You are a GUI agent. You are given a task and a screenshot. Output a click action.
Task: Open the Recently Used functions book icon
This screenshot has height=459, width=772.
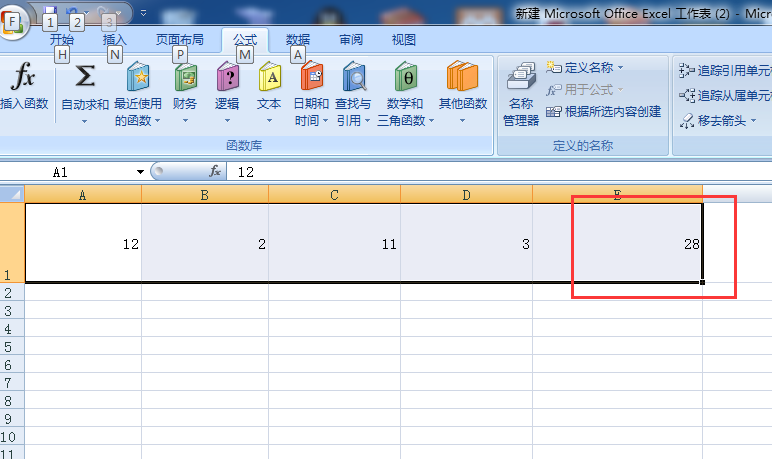click(138, 76)
